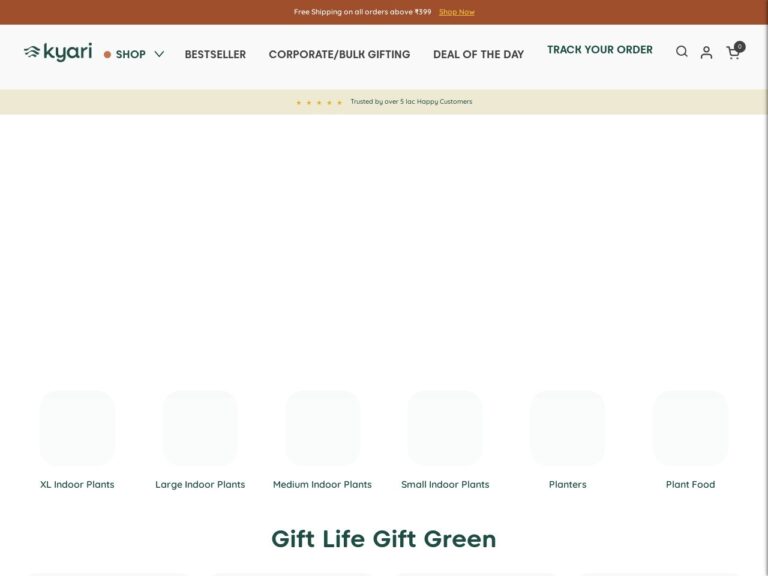Image resolution: width=768 pixels, height=576 pixels.
Task: Click the five-star rating in trust bar
Action: click(x=319, y=102)
